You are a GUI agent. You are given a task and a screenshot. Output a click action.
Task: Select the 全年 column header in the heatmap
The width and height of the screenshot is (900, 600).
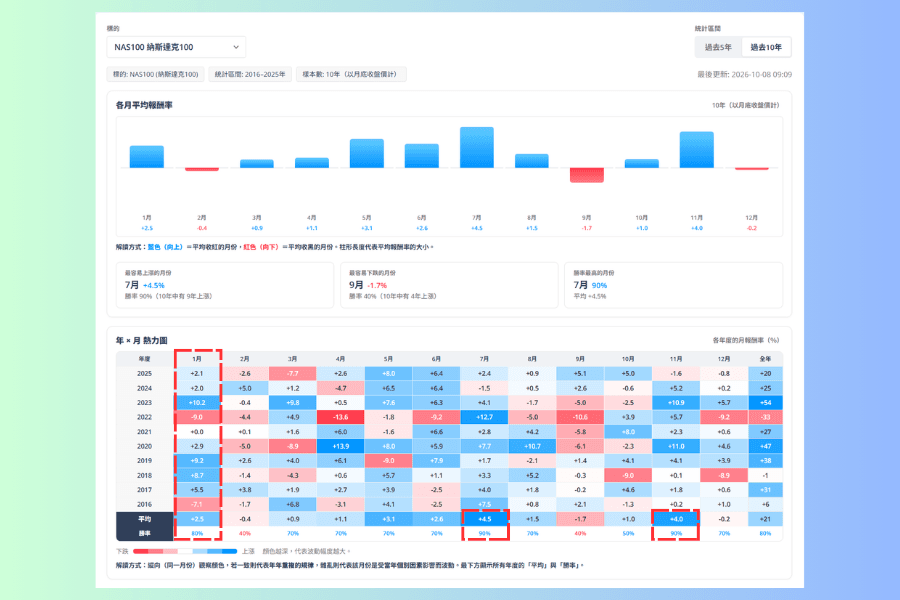765,359
